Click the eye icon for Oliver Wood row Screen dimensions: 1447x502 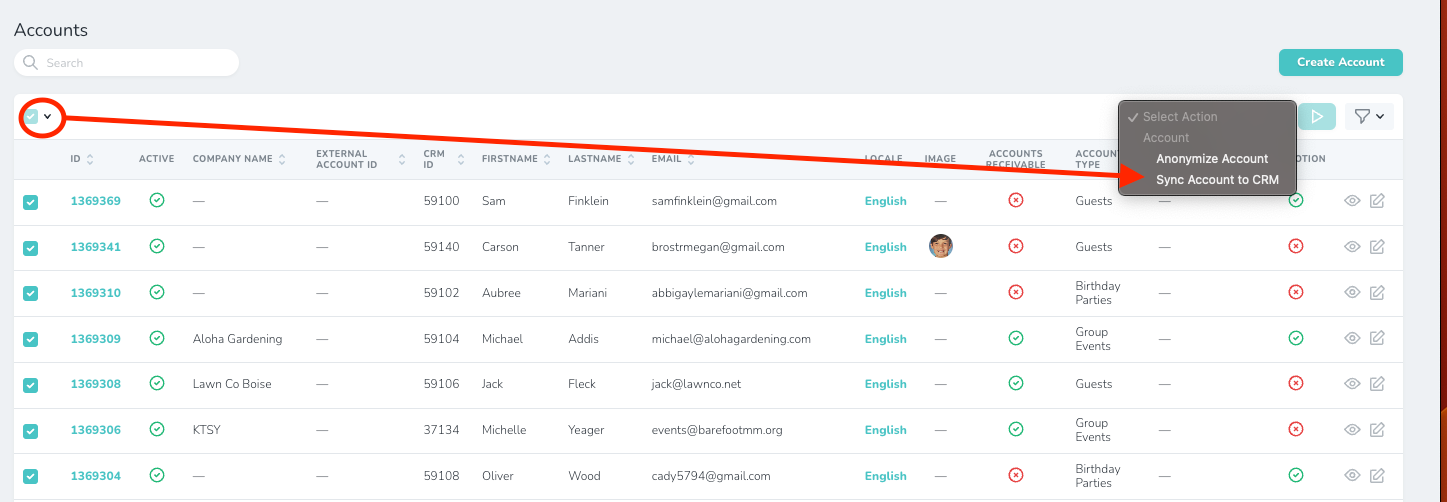point(1352,476)
